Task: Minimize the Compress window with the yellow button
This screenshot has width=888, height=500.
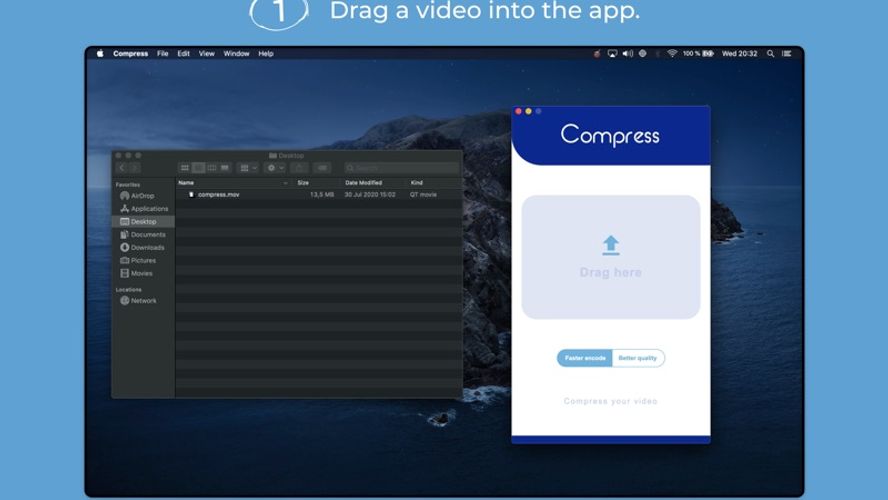Action: 528,111
